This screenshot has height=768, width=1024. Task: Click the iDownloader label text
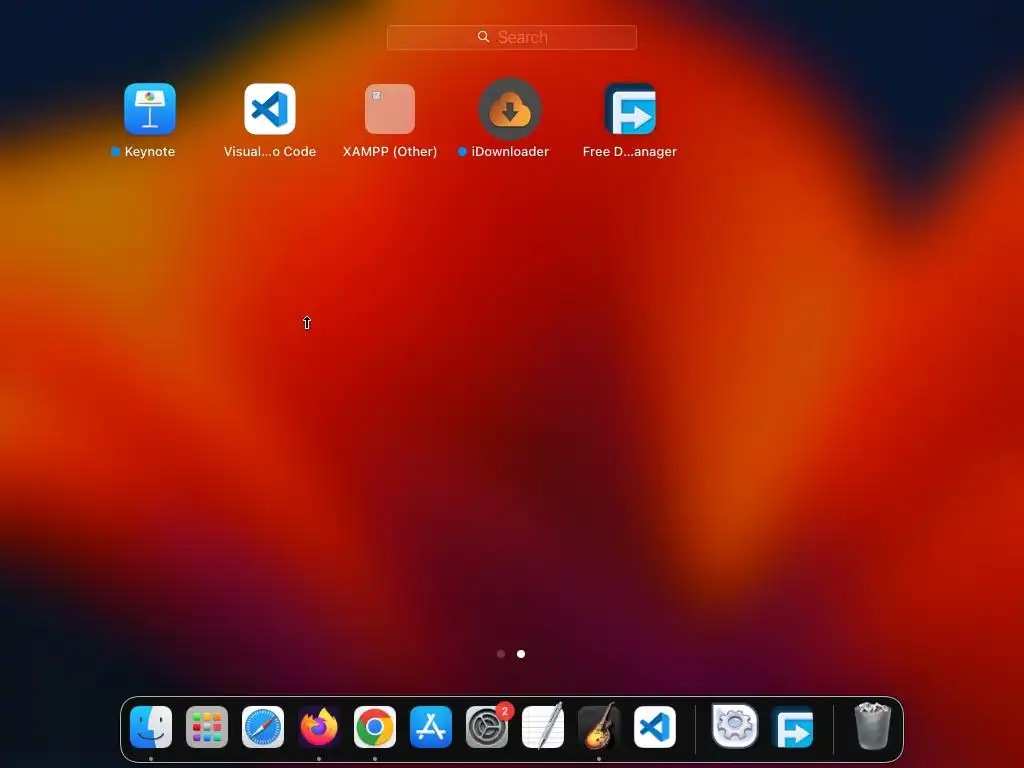point(510,152)
